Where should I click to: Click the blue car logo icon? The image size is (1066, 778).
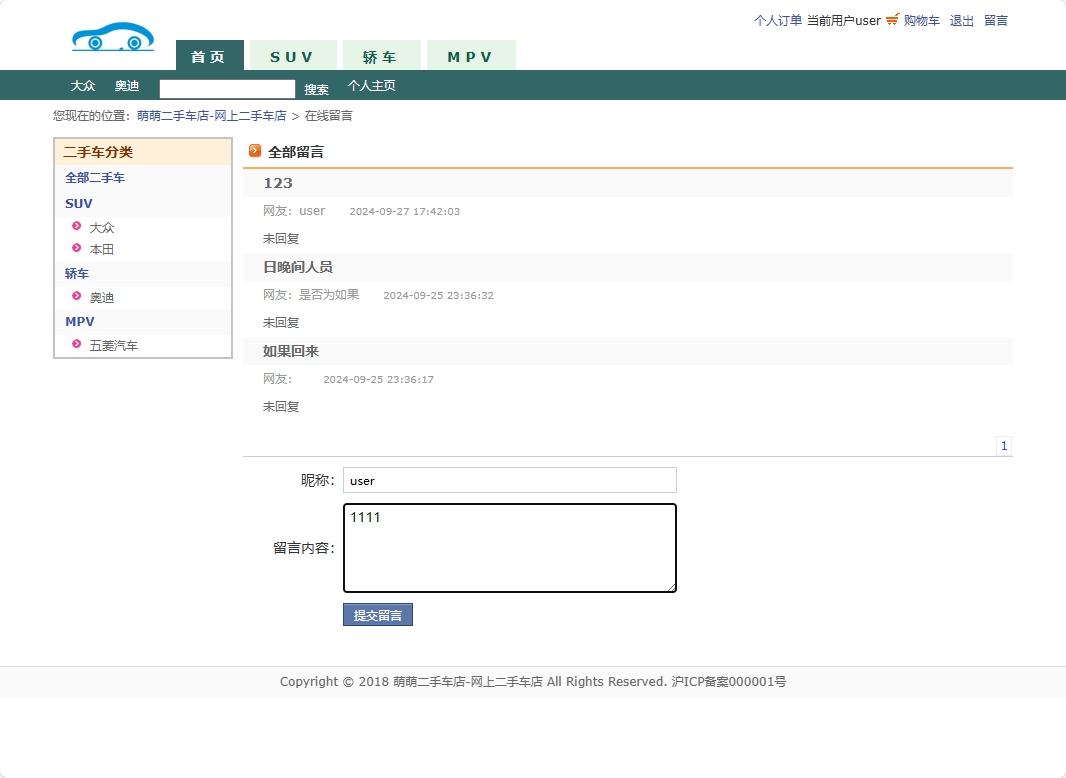pos(112,35)
